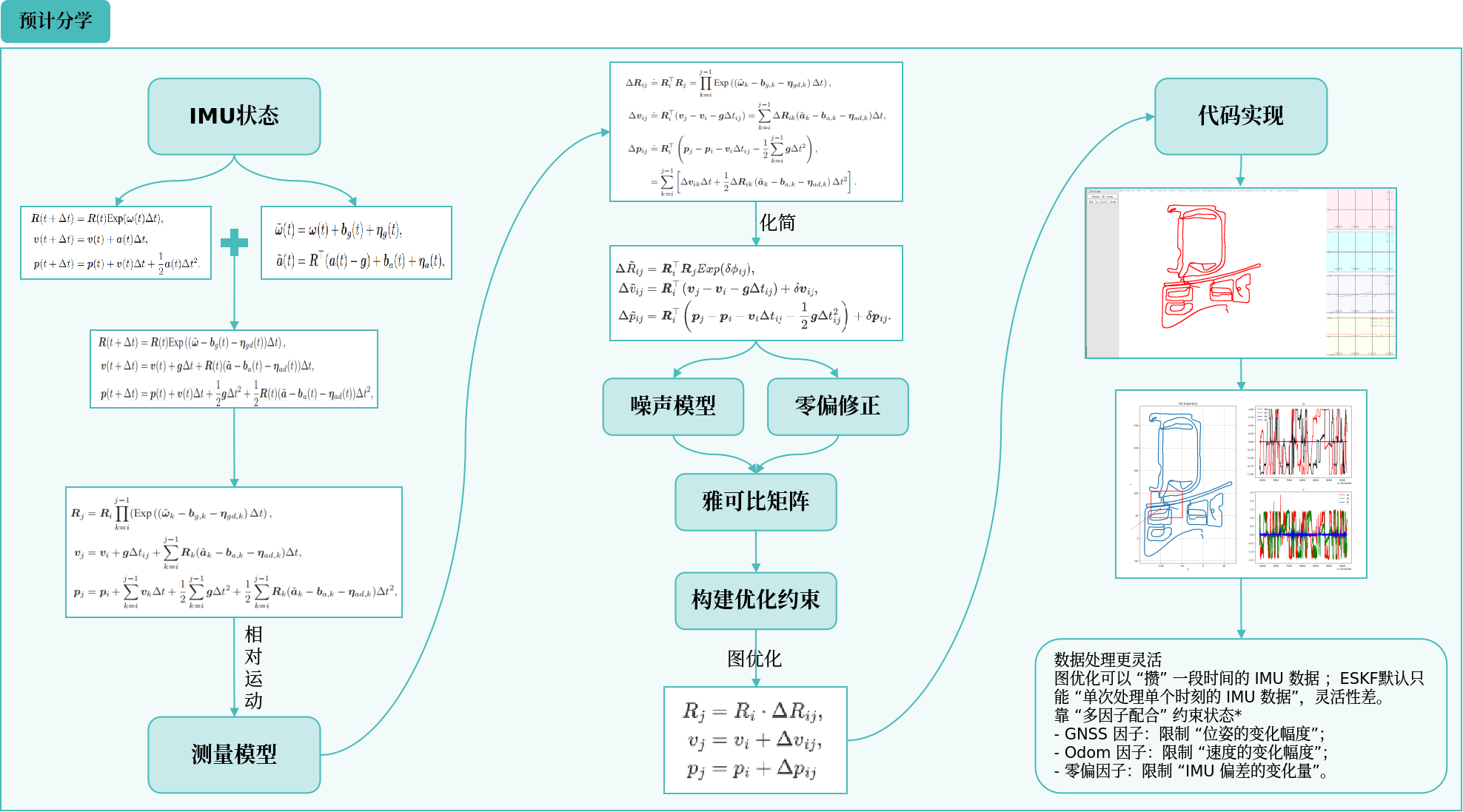Click the 噪声模型 node
Screen dimensions: 1463x812
point(673,406)
